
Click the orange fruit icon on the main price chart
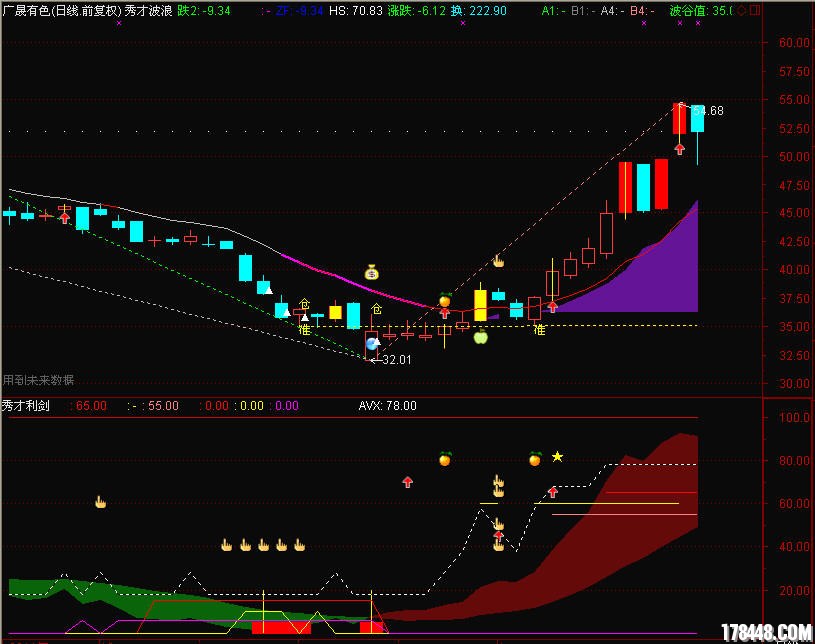pyautogui.click(x=444, y=299)
